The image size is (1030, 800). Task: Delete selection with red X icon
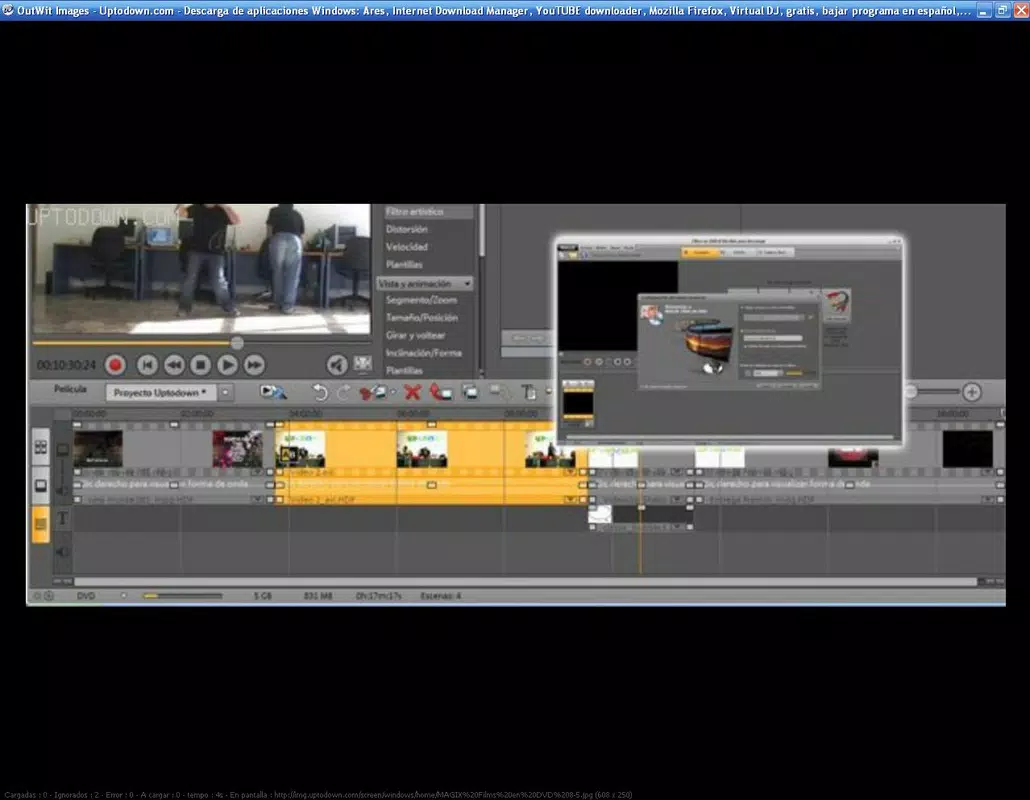413,393
